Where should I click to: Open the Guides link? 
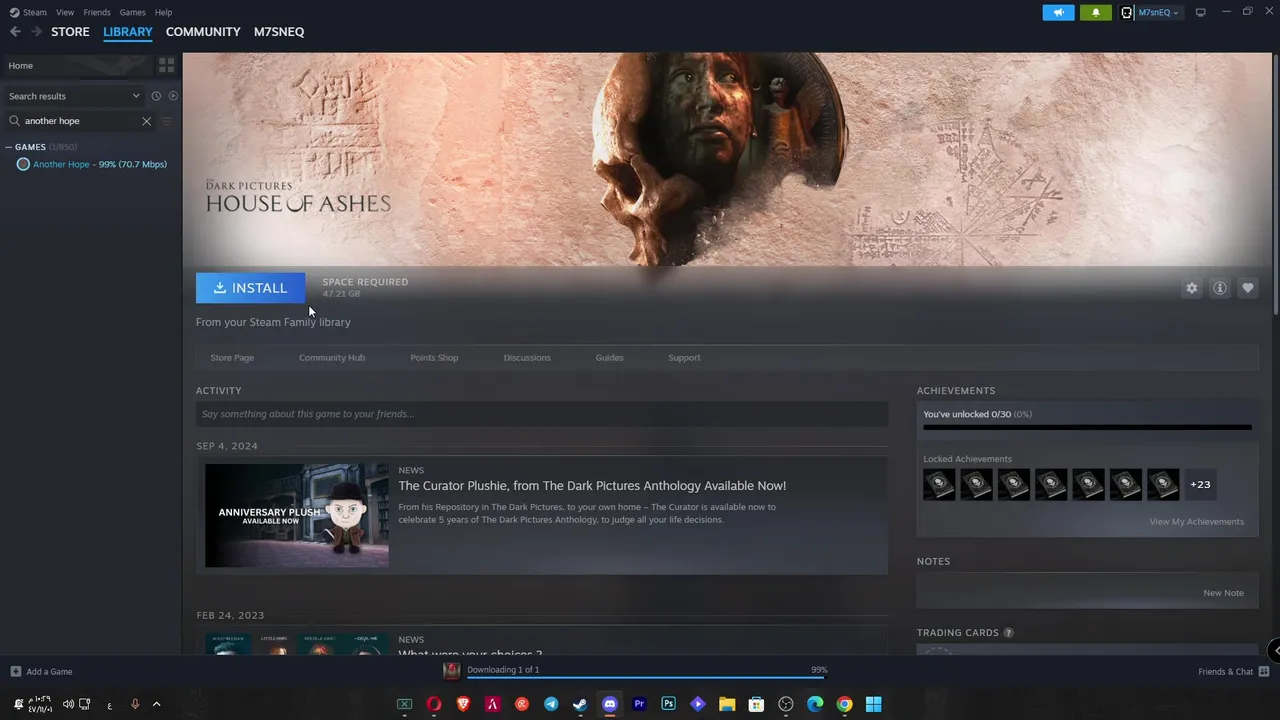tap(609, 358)
